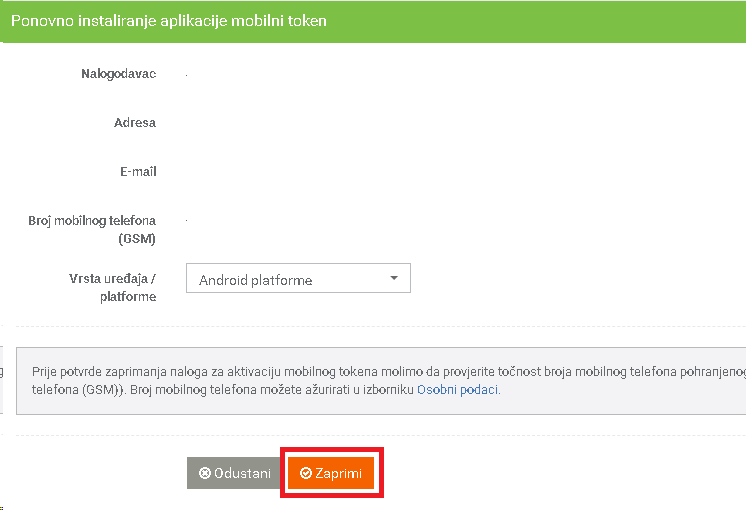Open the dropdown via its caret arrow

coord(394,278)
